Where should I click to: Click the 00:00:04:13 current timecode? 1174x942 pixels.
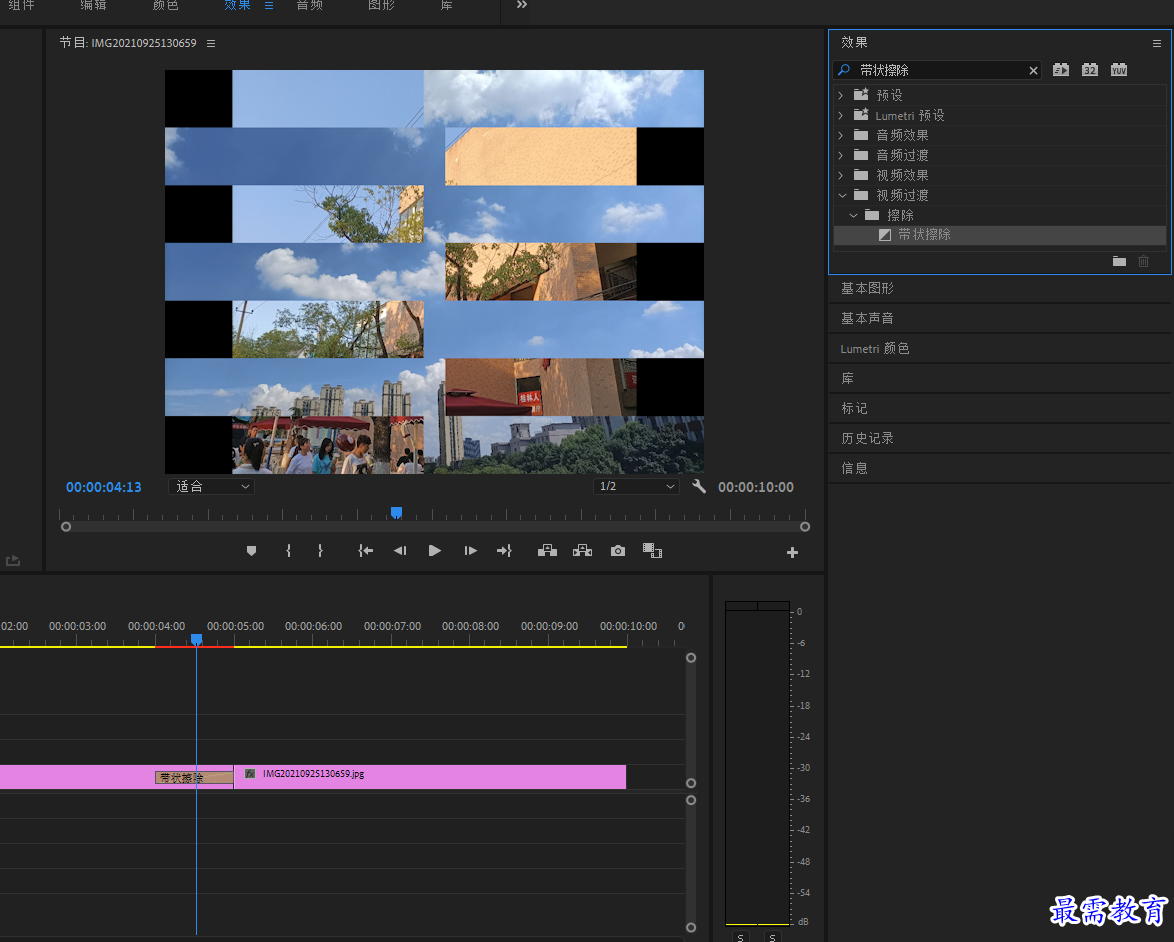coord(103,487)
